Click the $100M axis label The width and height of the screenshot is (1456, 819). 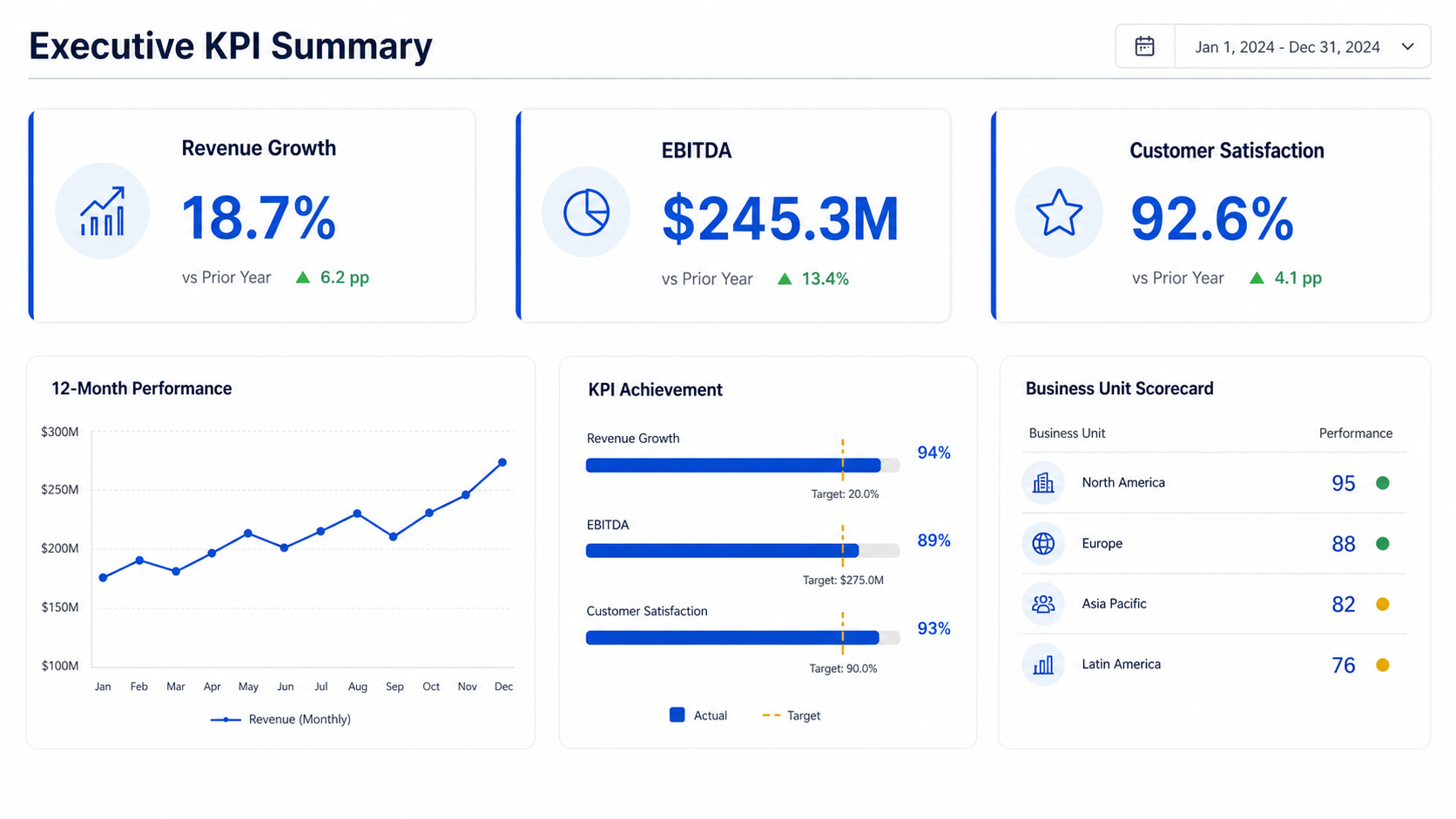(x=59, y=666)
